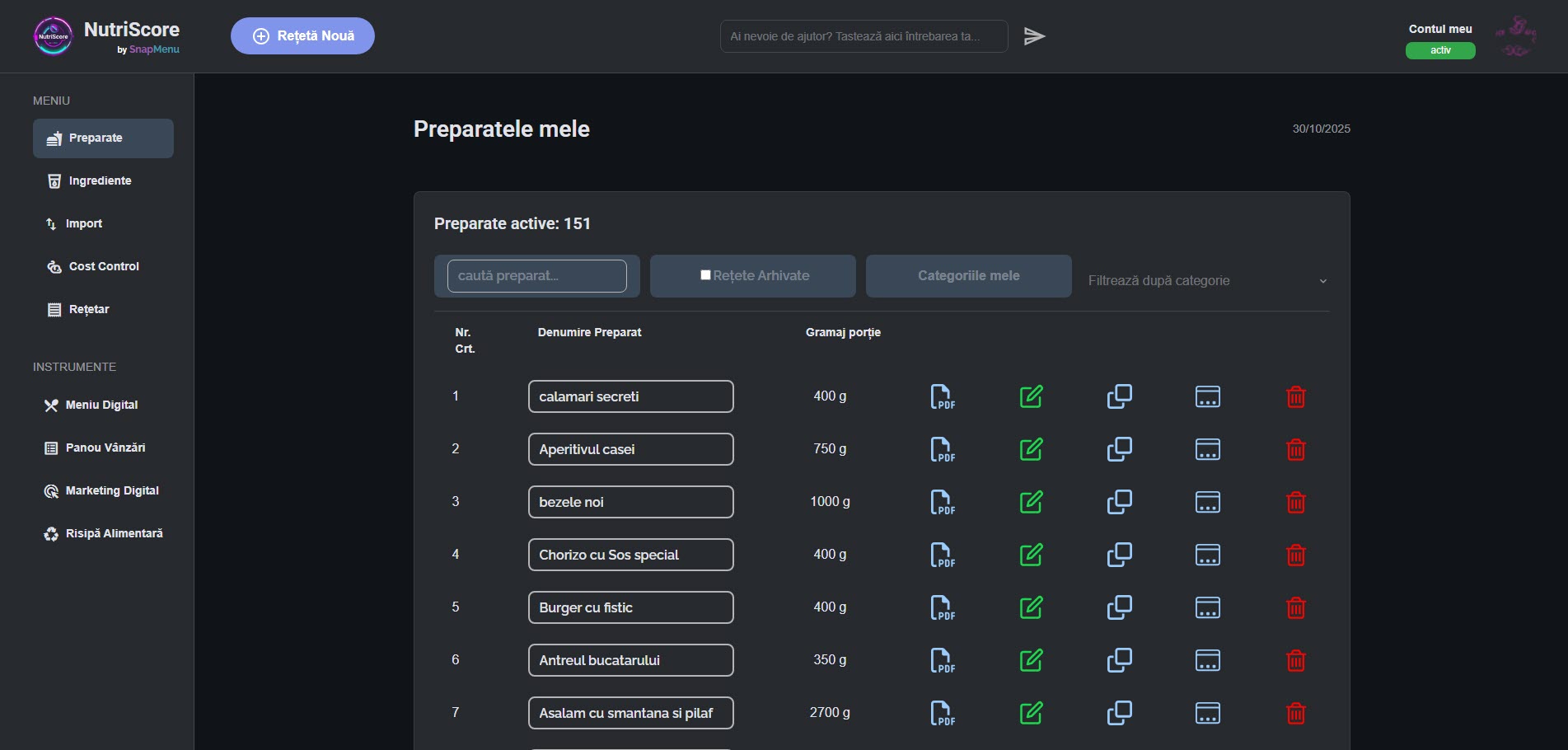This screenshot has height=750, width=1568.
Task: Edit the Aperitivul casei recipe
Action: pos(1031,449)
